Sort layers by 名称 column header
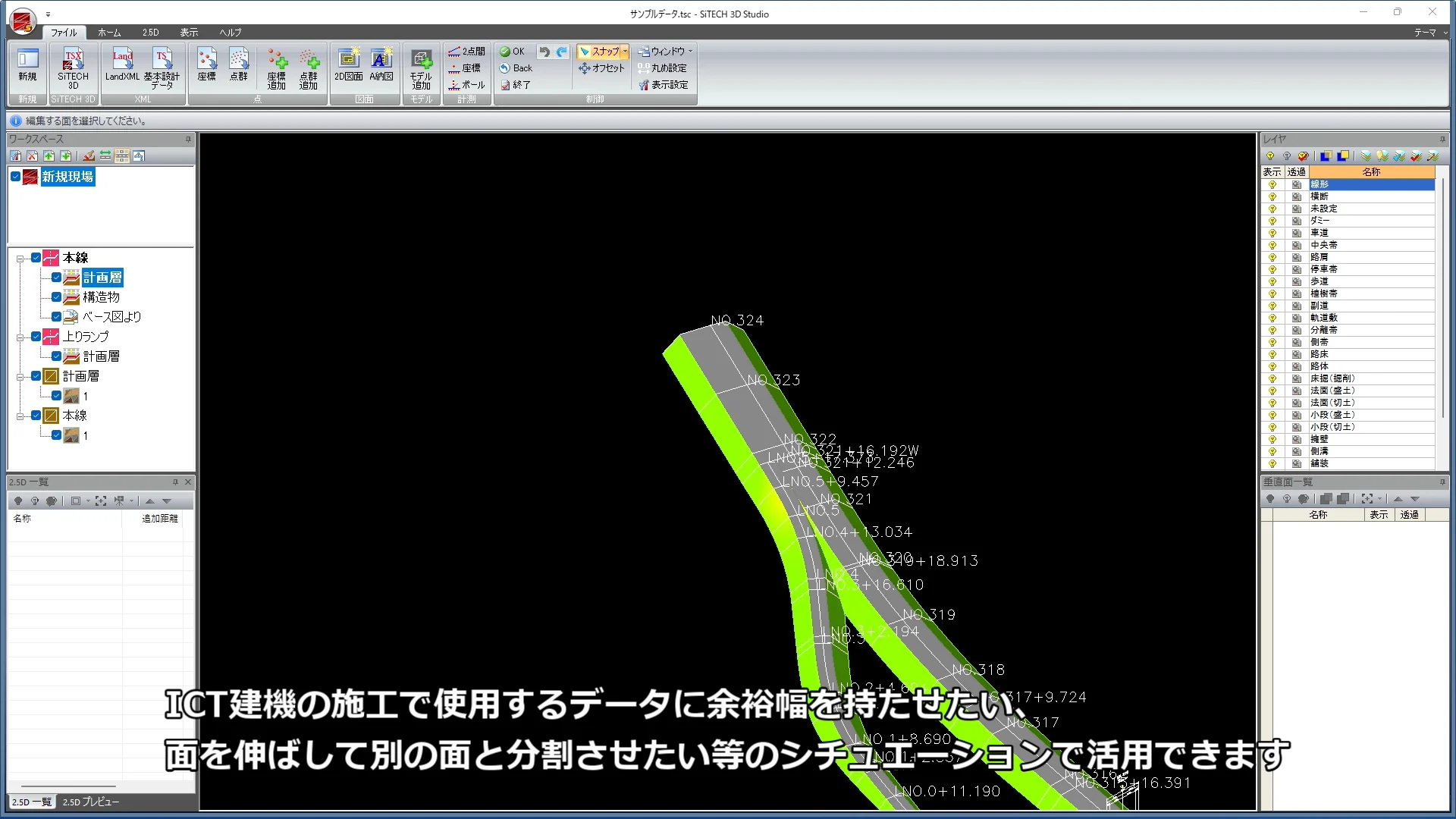1456x819 pixels. point(1371,172)
